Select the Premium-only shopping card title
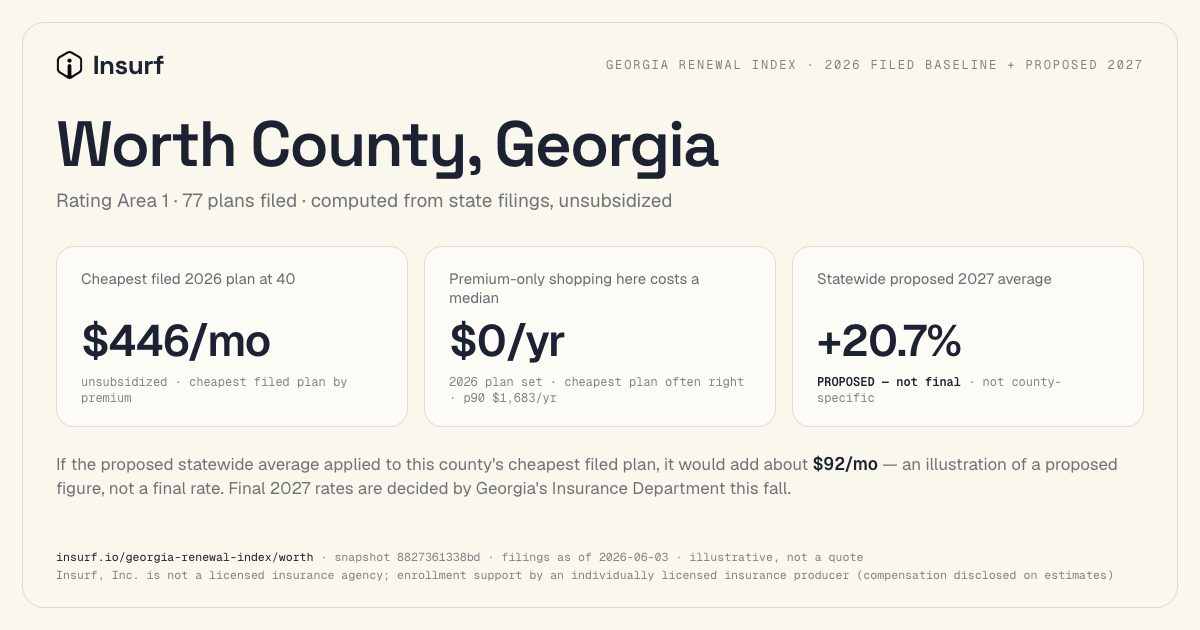 tap(574, 288)
